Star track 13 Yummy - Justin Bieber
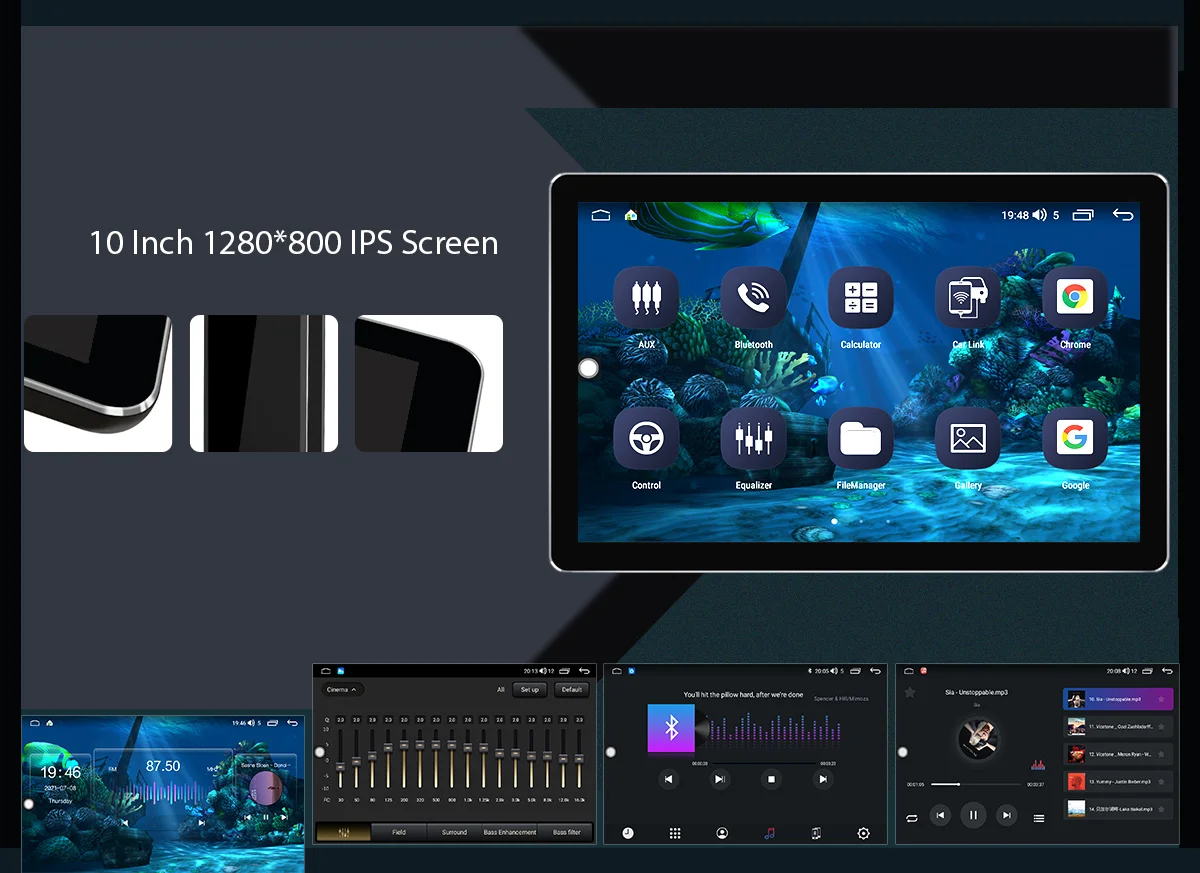Viewport: 1200px width, 873px height. click(x=1161, y=781)
